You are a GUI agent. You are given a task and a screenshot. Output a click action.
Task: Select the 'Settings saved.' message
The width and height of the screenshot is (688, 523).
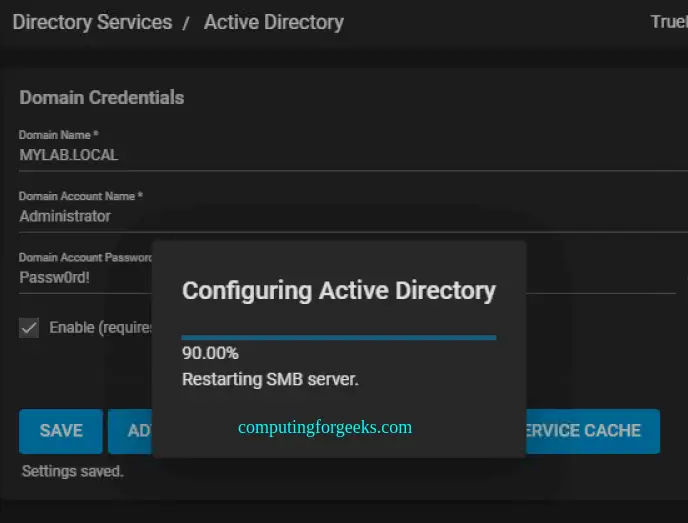(73, 471)
